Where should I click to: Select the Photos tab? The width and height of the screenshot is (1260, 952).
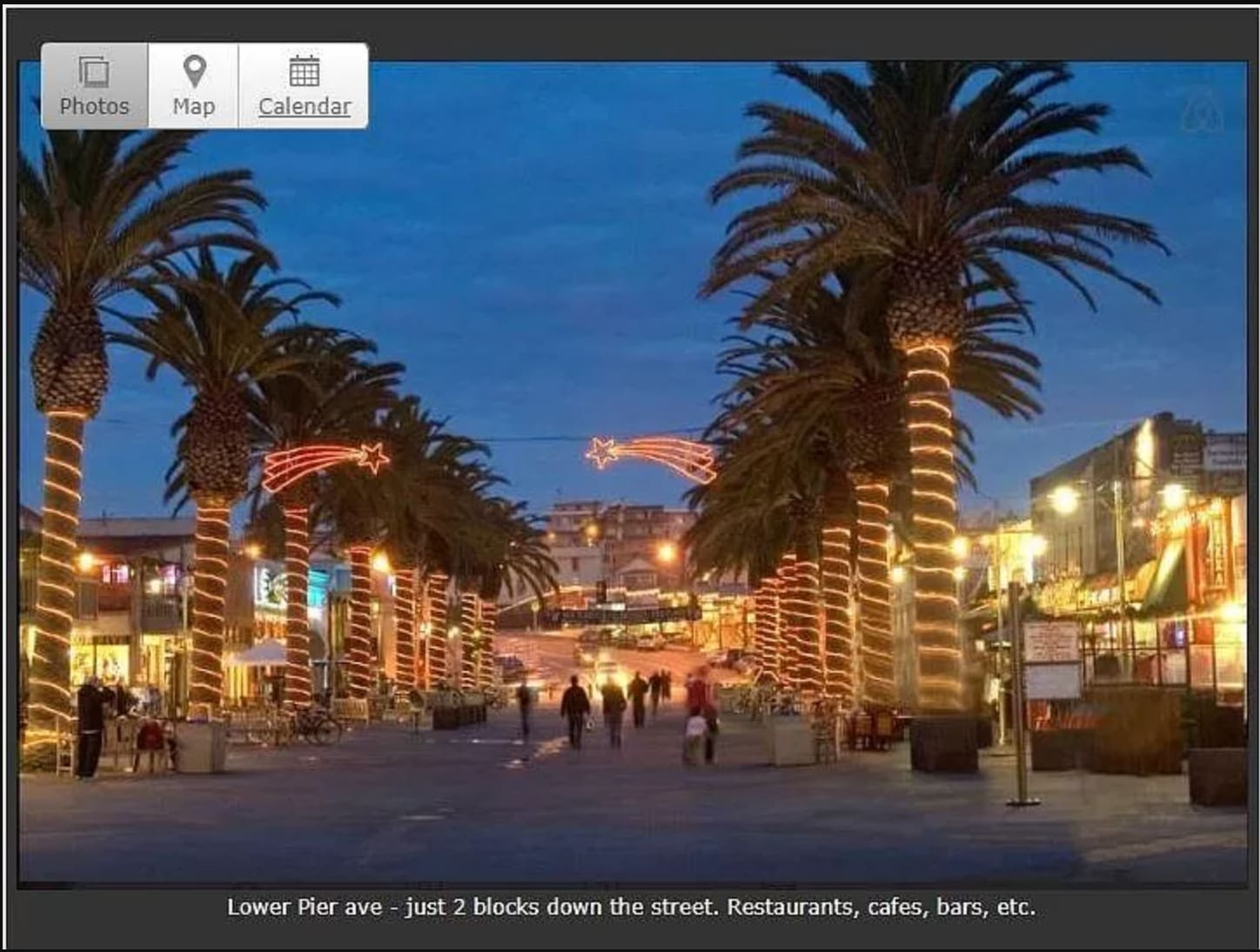tap(95, 86)
